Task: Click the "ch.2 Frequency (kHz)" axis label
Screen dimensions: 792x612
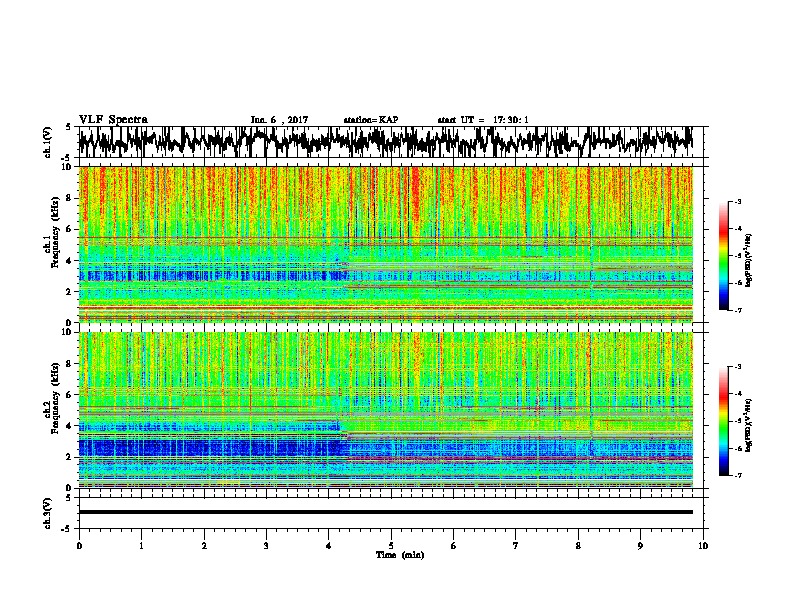Action: coord(52,398)
